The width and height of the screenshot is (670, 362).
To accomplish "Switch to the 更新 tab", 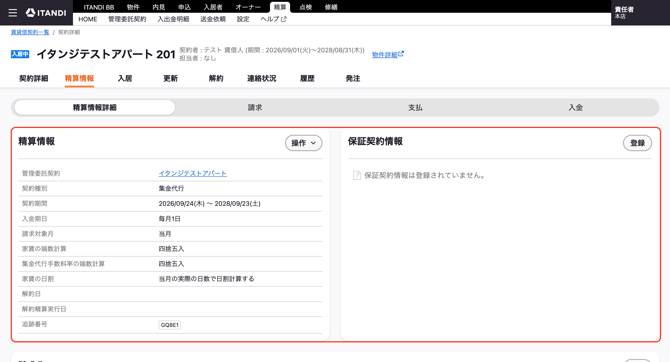I will click(x=170, y=79).
